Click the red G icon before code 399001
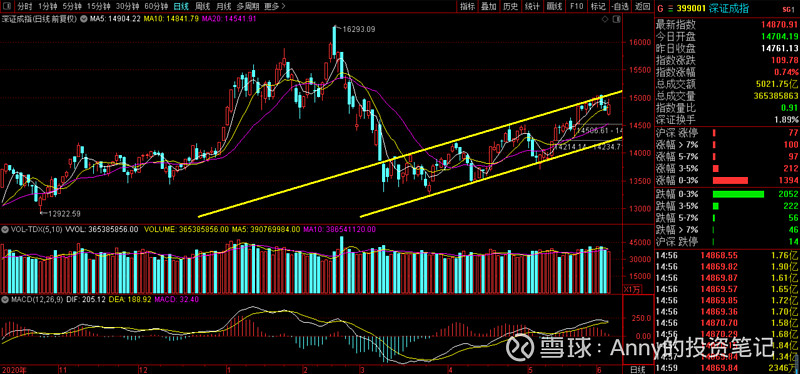This screenshot has width=800, height=374. (x=660, y=8)
